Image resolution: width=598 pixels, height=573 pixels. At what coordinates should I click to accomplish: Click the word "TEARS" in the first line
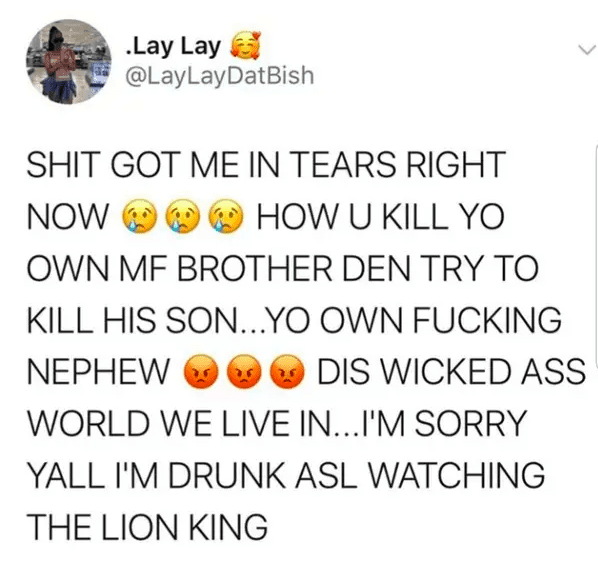coord(345,164)
